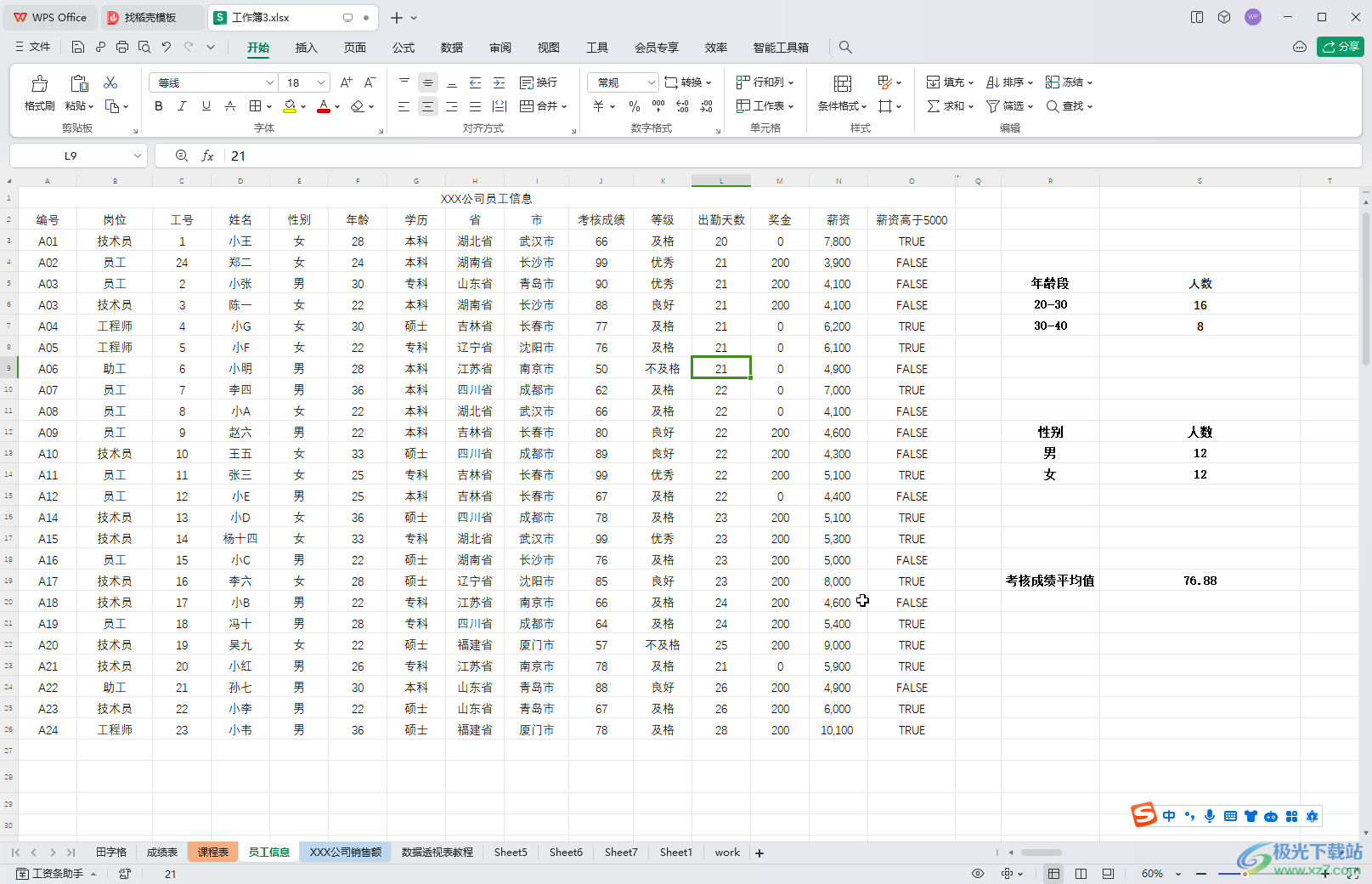This screenshot has height=884, width=1372.
Task: Toggle Wrap Text (换行)
Action: (539, 82)
